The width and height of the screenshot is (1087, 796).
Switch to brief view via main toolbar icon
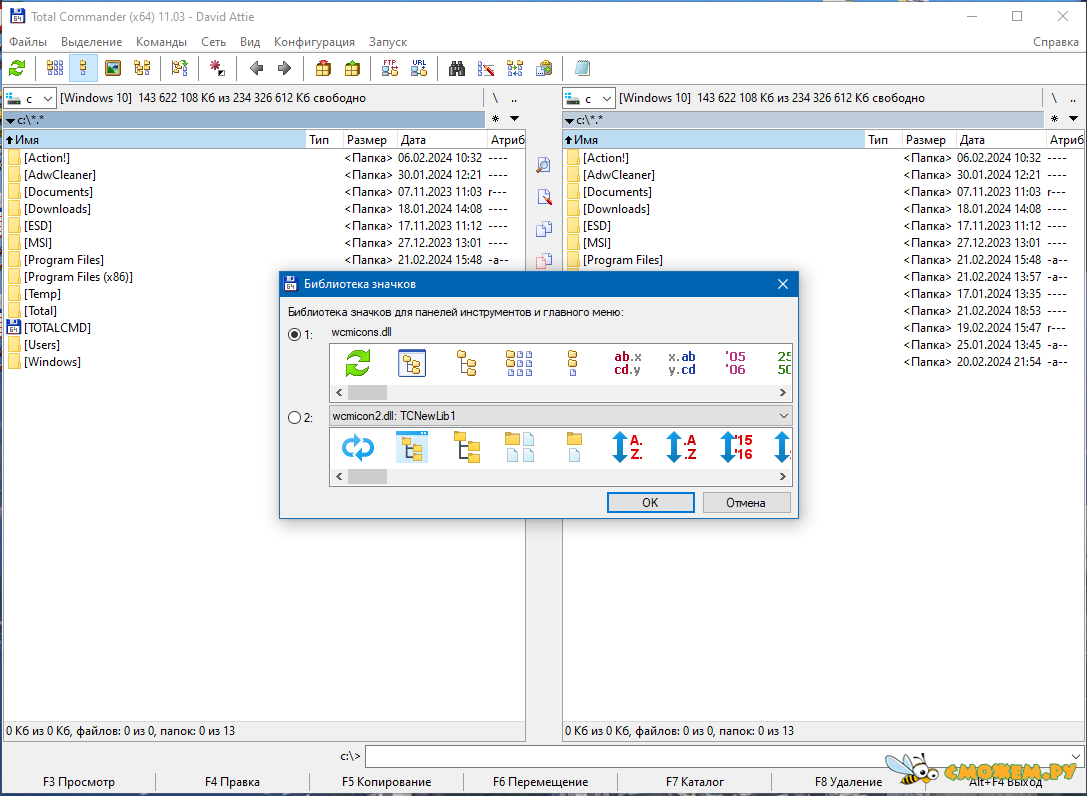[55, 68]
